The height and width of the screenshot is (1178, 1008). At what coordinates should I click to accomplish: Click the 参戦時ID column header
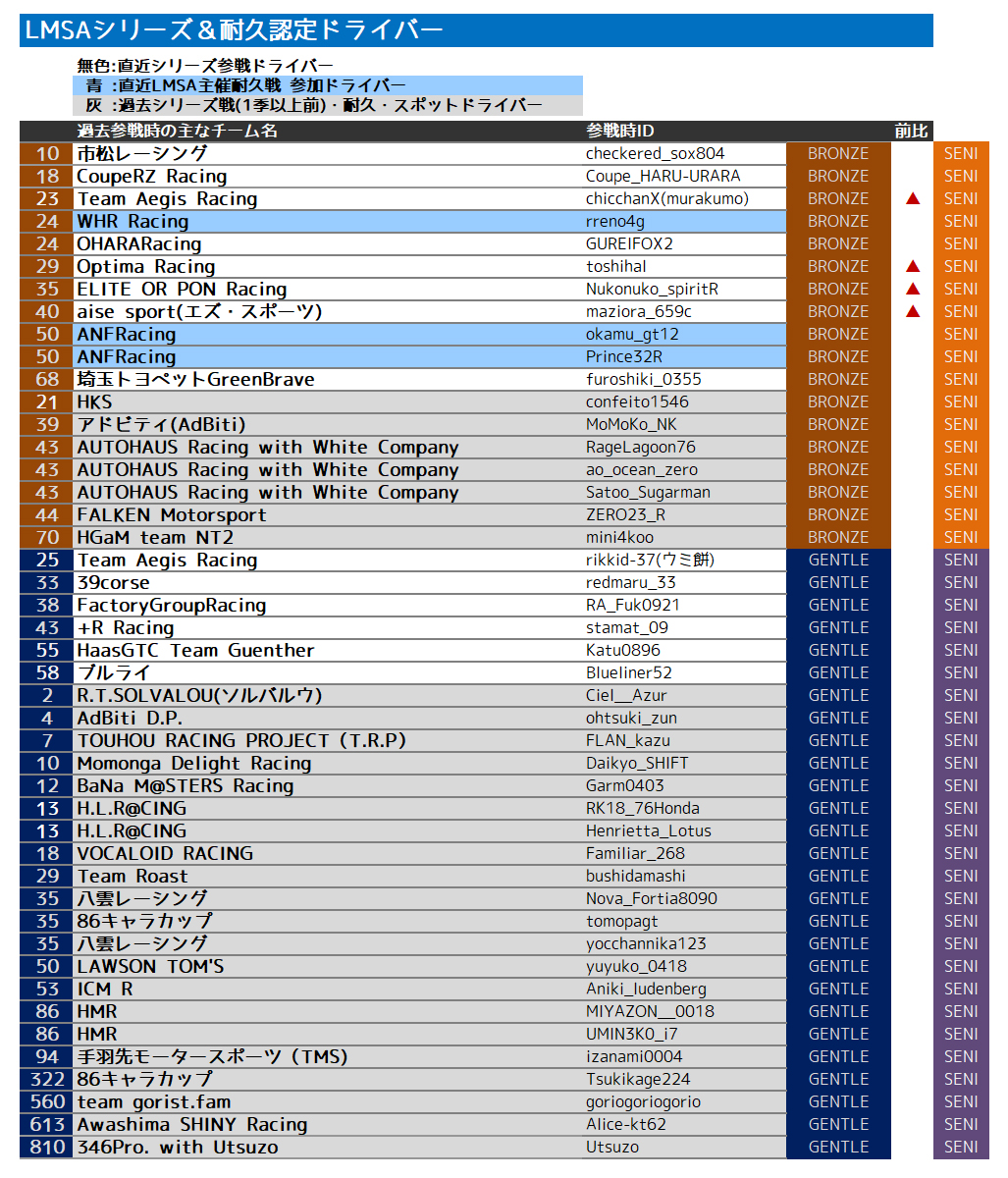(620, 132)
